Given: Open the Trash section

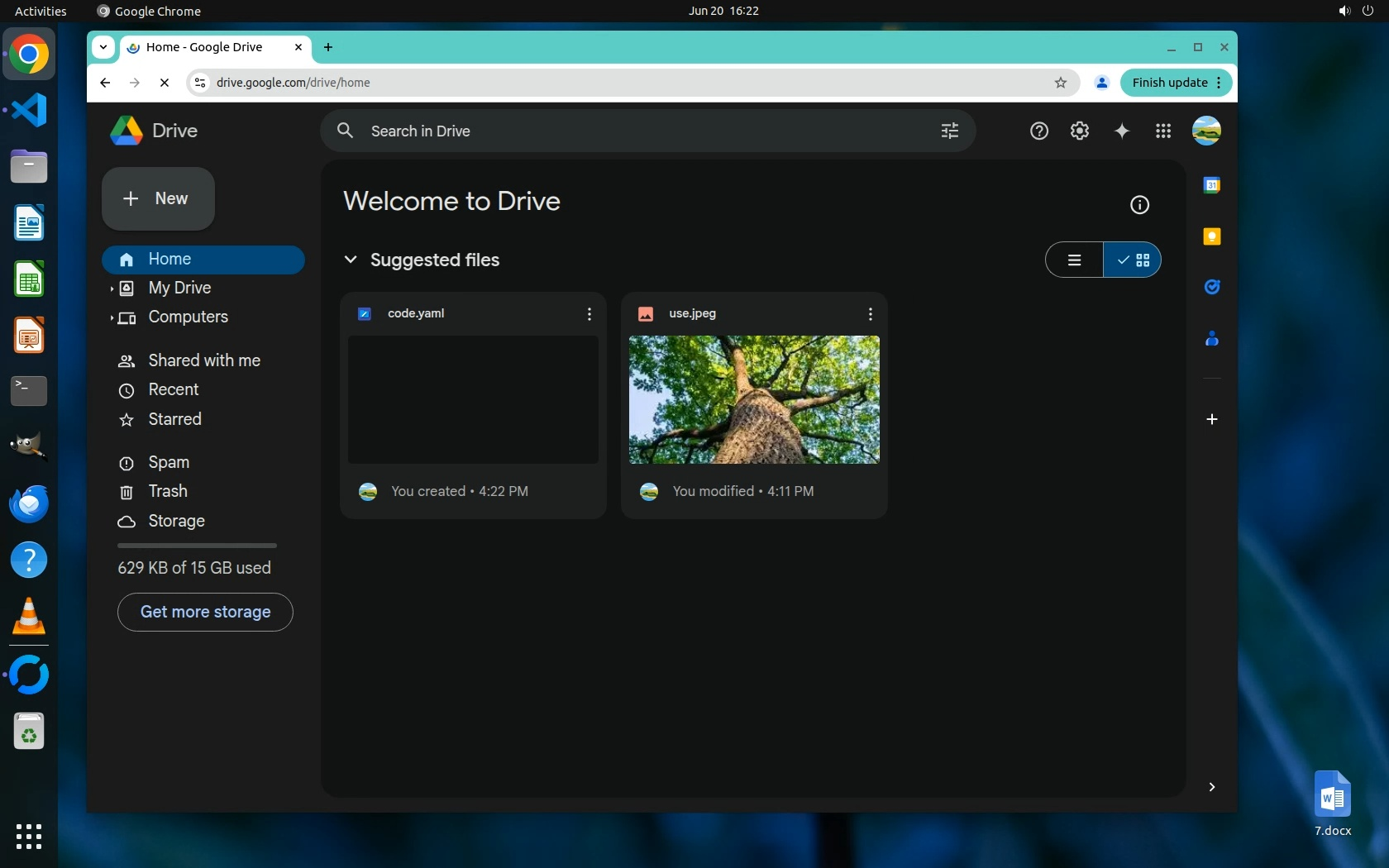Looking at the screenshot, I should point(168,491).
